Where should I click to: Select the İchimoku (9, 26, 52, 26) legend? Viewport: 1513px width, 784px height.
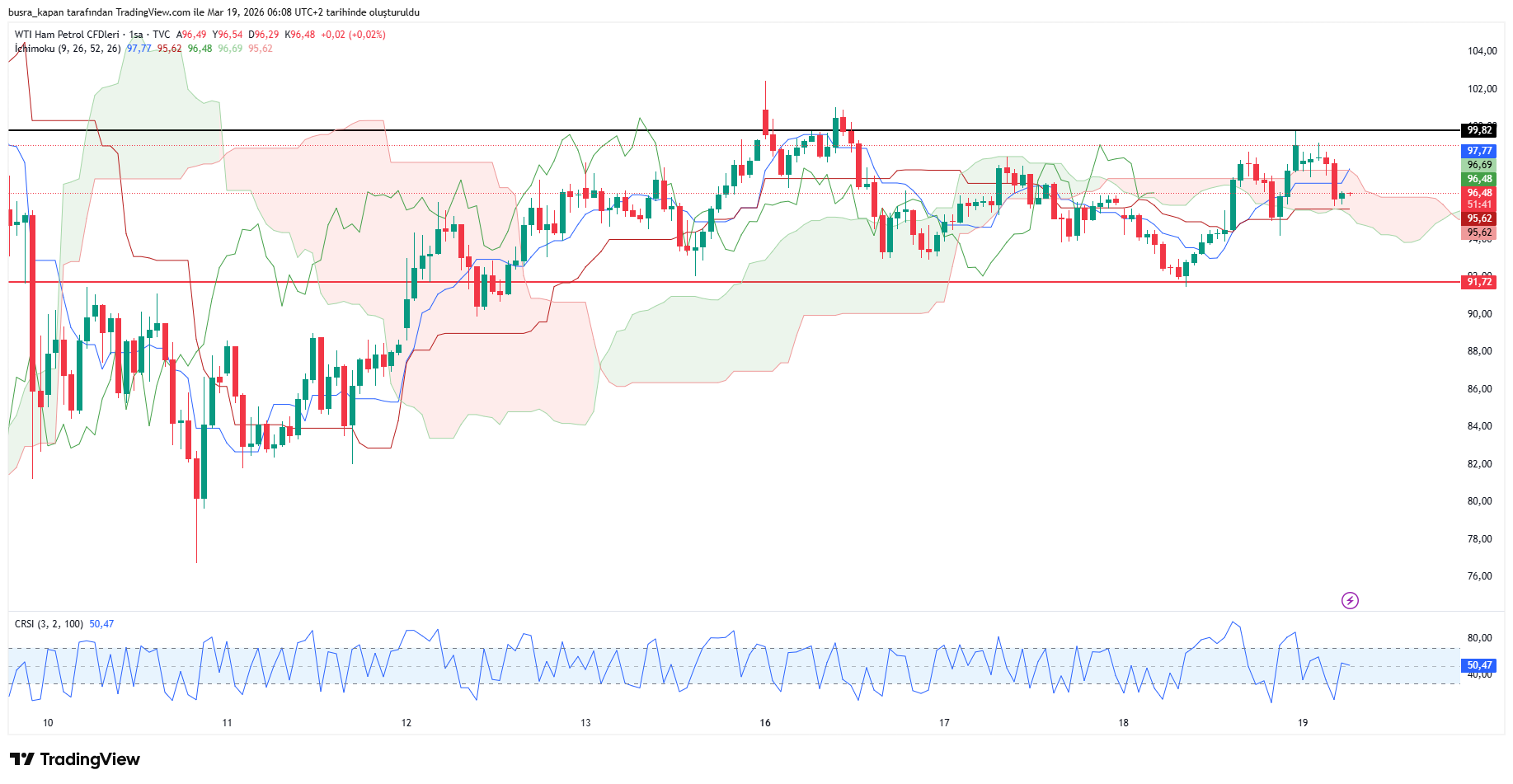click(x=68, y=49)
